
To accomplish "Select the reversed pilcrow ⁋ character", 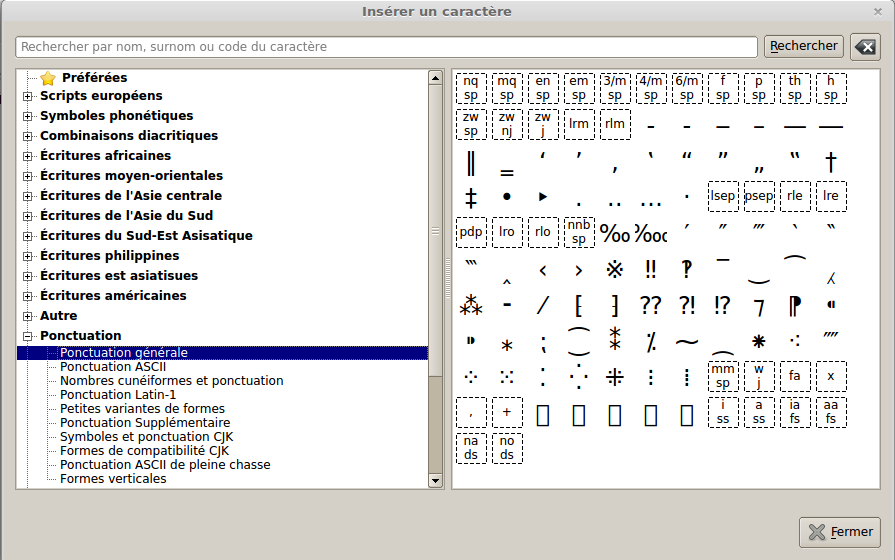I will pyautogui.click(x=795, y=307).
